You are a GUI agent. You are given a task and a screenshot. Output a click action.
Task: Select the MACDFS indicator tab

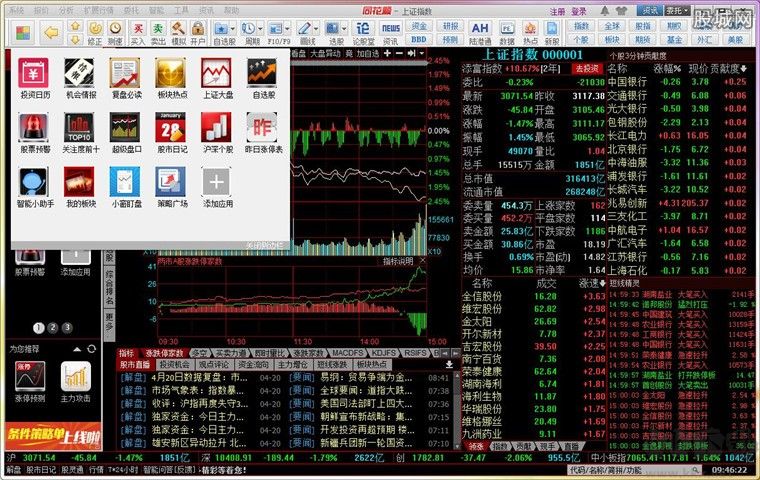pyautogui.click(x=348, y=353)
